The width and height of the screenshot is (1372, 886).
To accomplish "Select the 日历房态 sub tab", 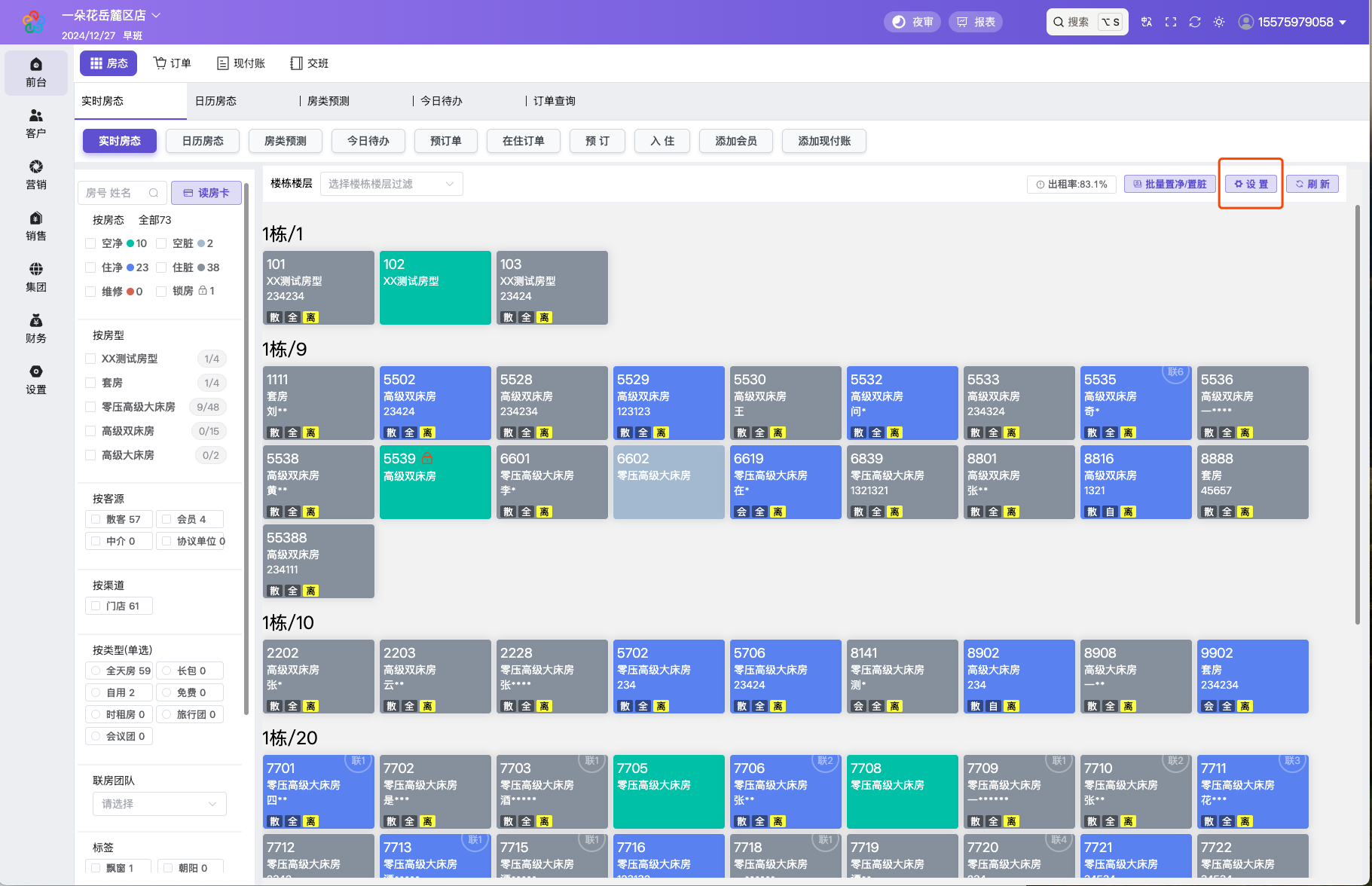I will click(x=216, y=101).
